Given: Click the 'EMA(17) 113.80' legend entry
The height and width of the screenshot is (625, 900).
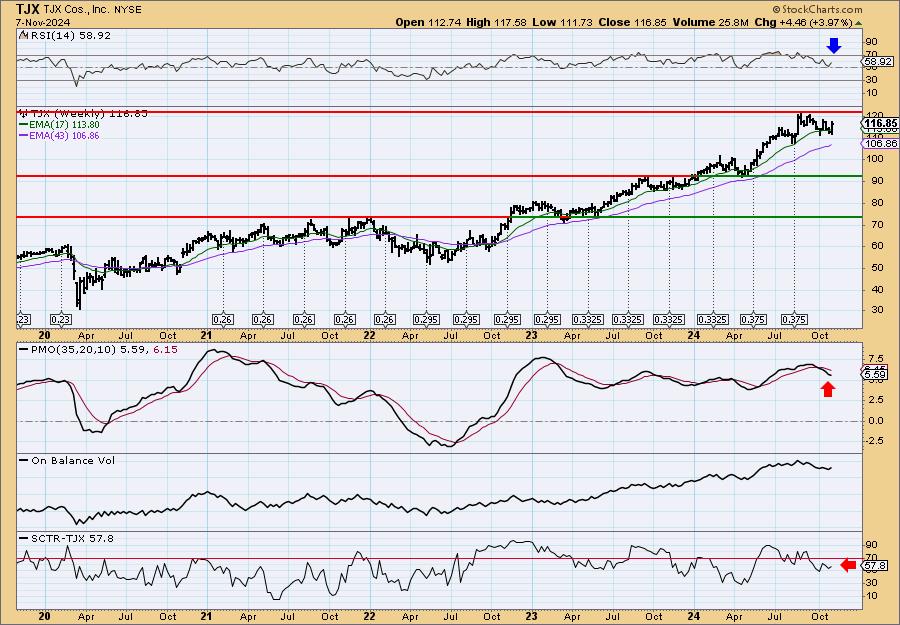Looking at the screenshot, I should pos(59,125).
